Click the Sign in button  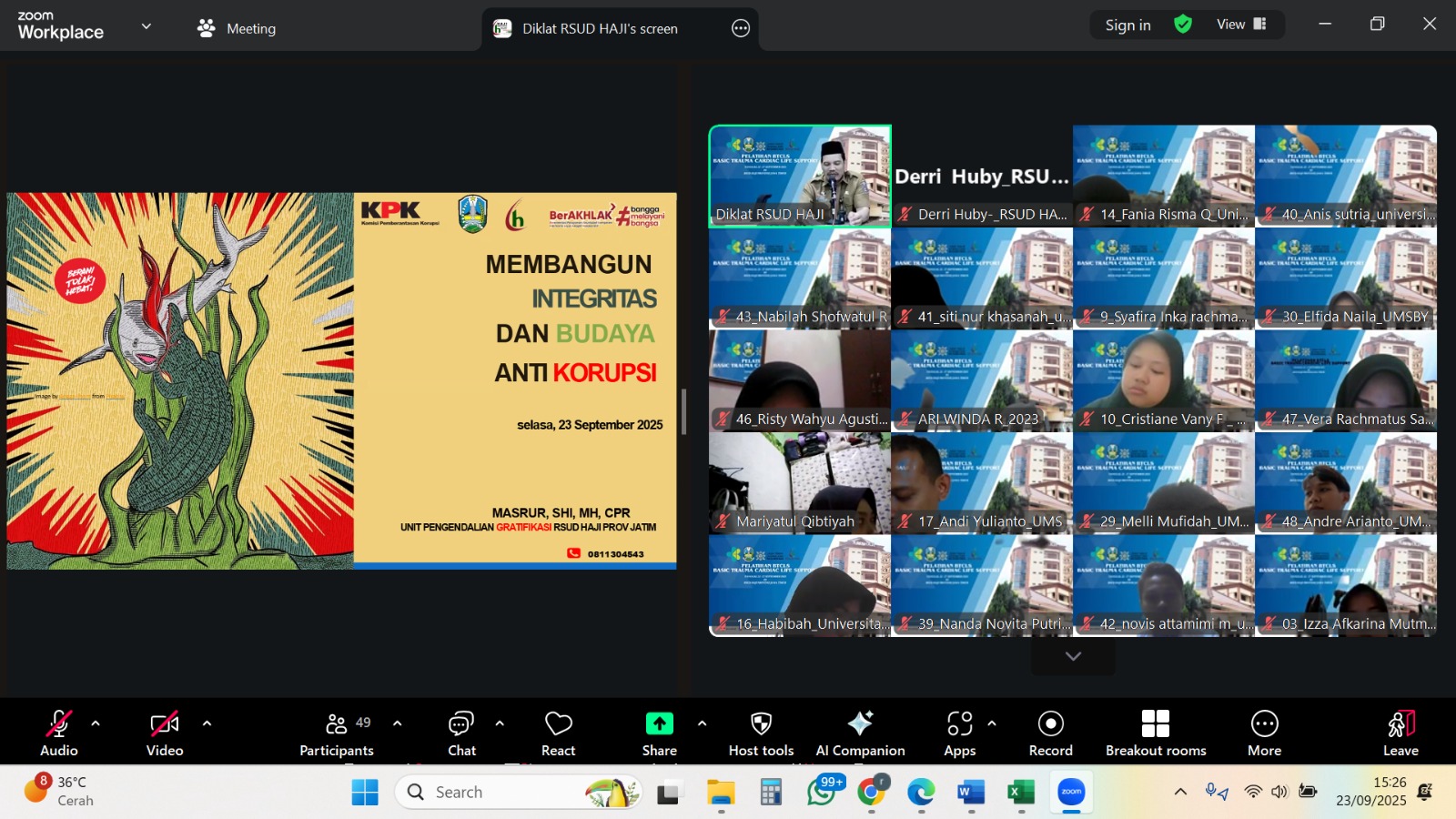pos(1127,25)
